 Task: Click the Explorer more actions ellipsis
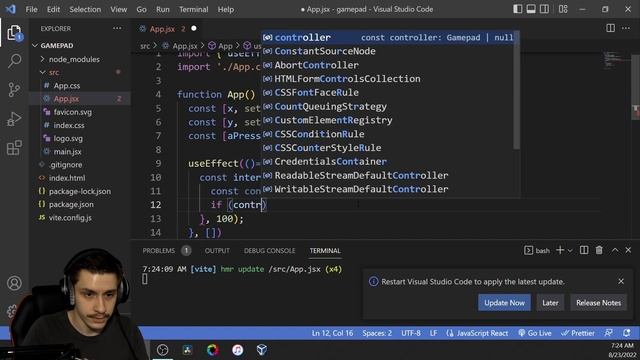(x=117, y=28)
